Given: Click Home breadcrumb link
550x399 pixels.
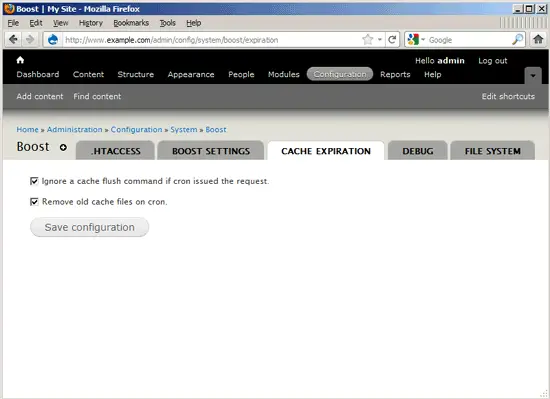Looking at the screenshot, I should [27, 130].
